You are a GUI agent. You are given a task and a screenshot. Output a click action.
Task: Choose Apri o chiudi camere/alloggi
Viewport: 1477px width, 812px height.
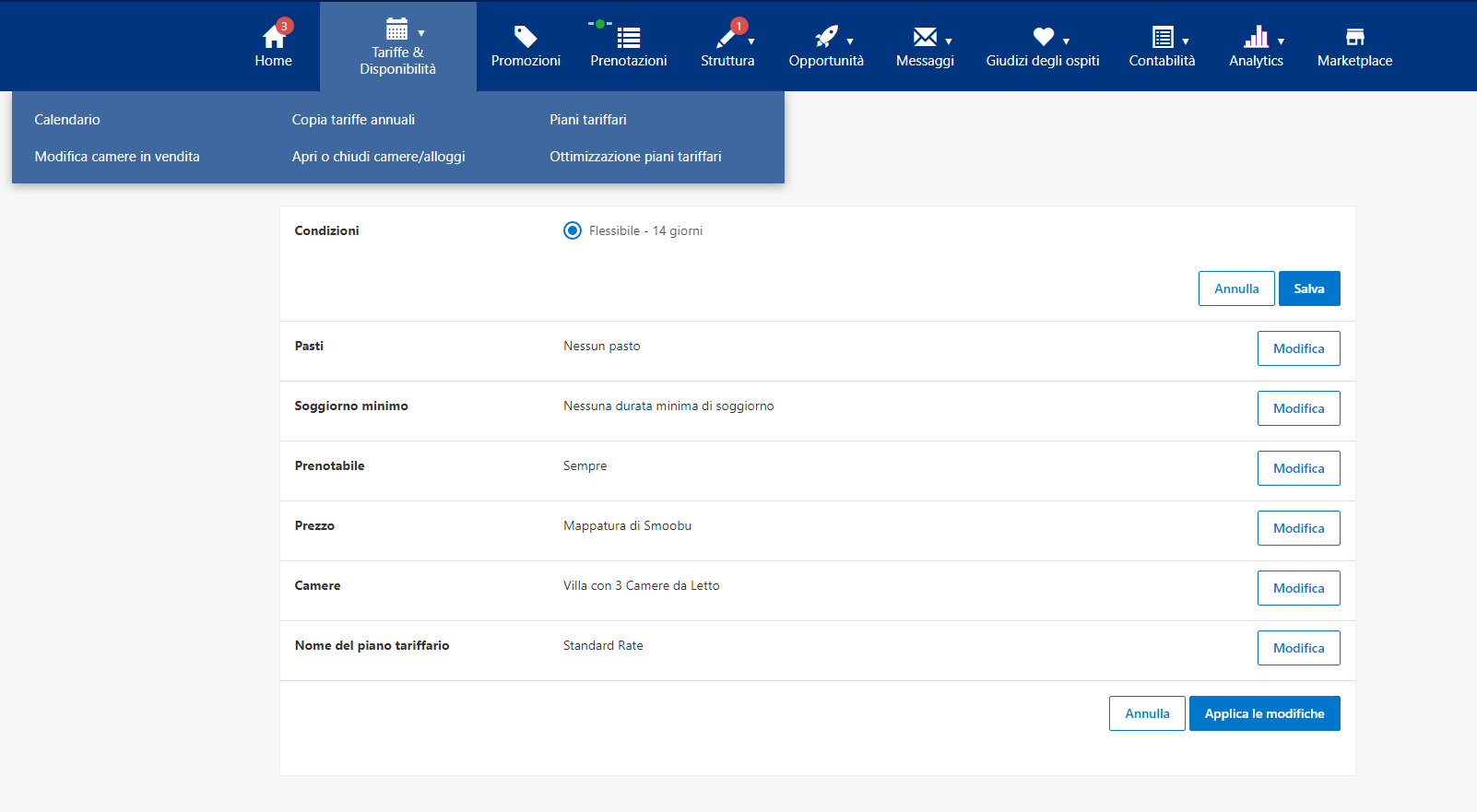(379, 157)
